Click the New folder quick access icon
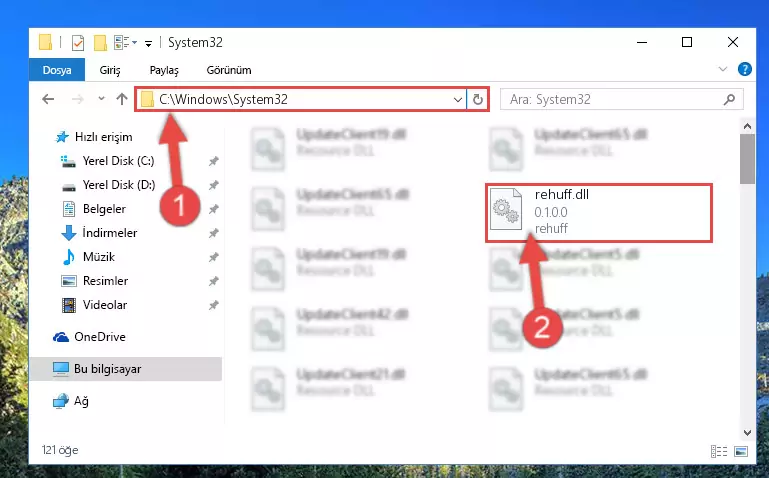 pos(100,43)
